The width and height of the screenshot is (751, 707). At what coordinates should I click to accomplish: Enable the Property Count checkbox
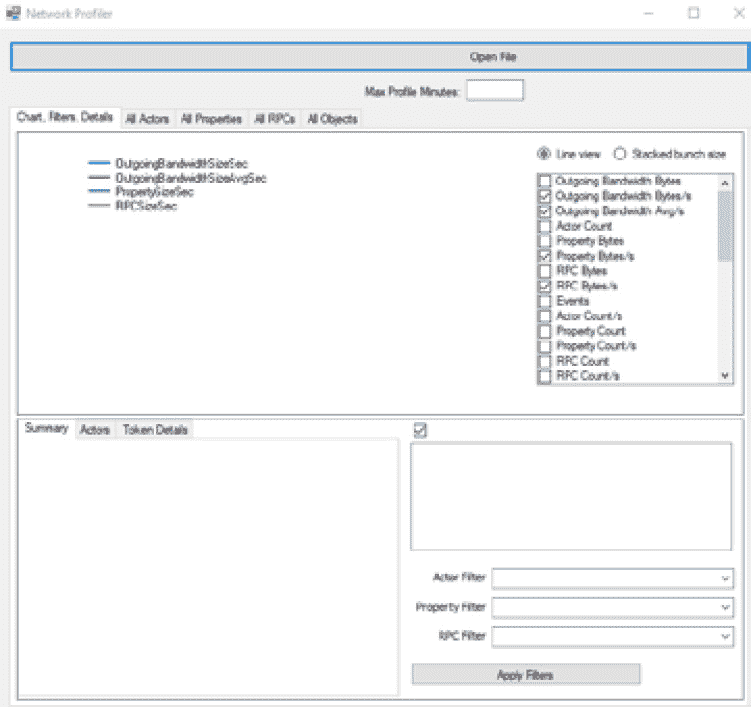point(545,331)
